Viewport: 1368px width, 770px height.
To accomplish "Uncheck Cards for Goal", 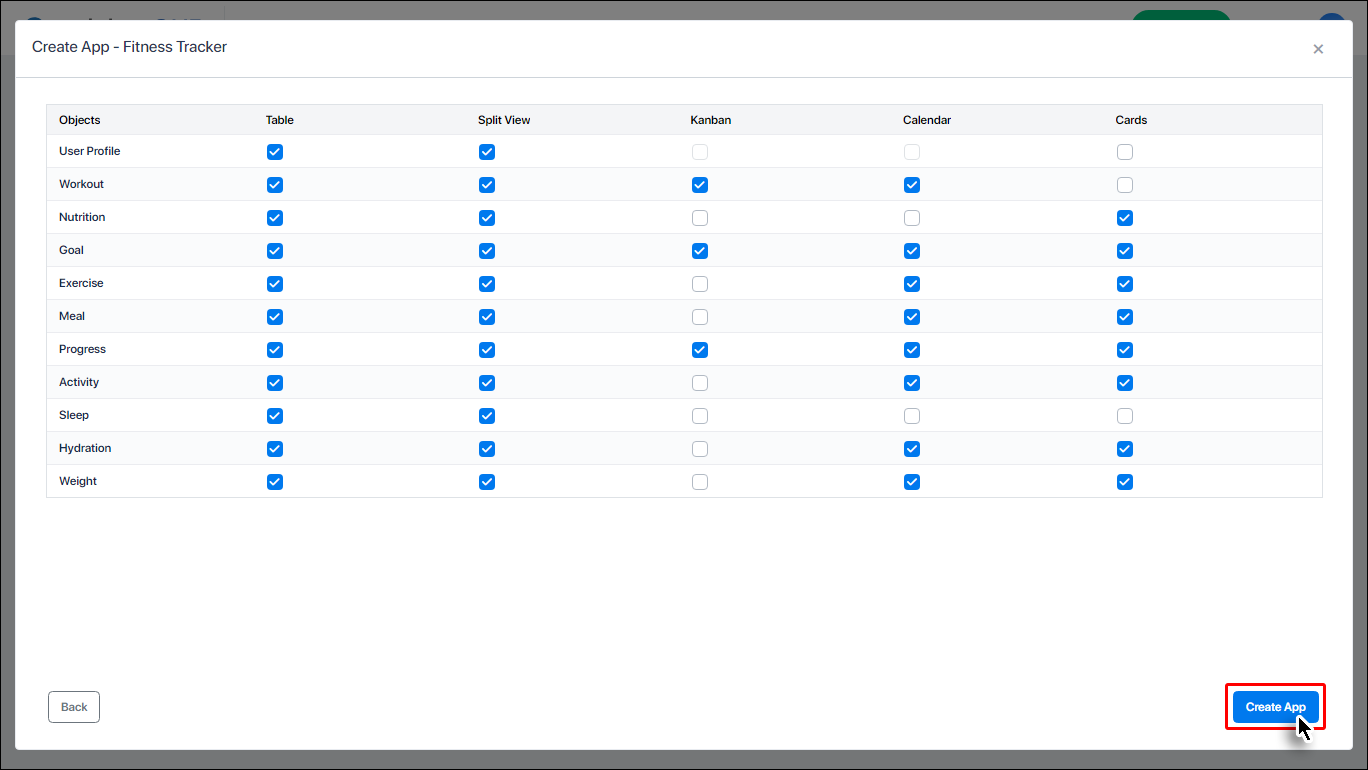I will pos(1125,251).
